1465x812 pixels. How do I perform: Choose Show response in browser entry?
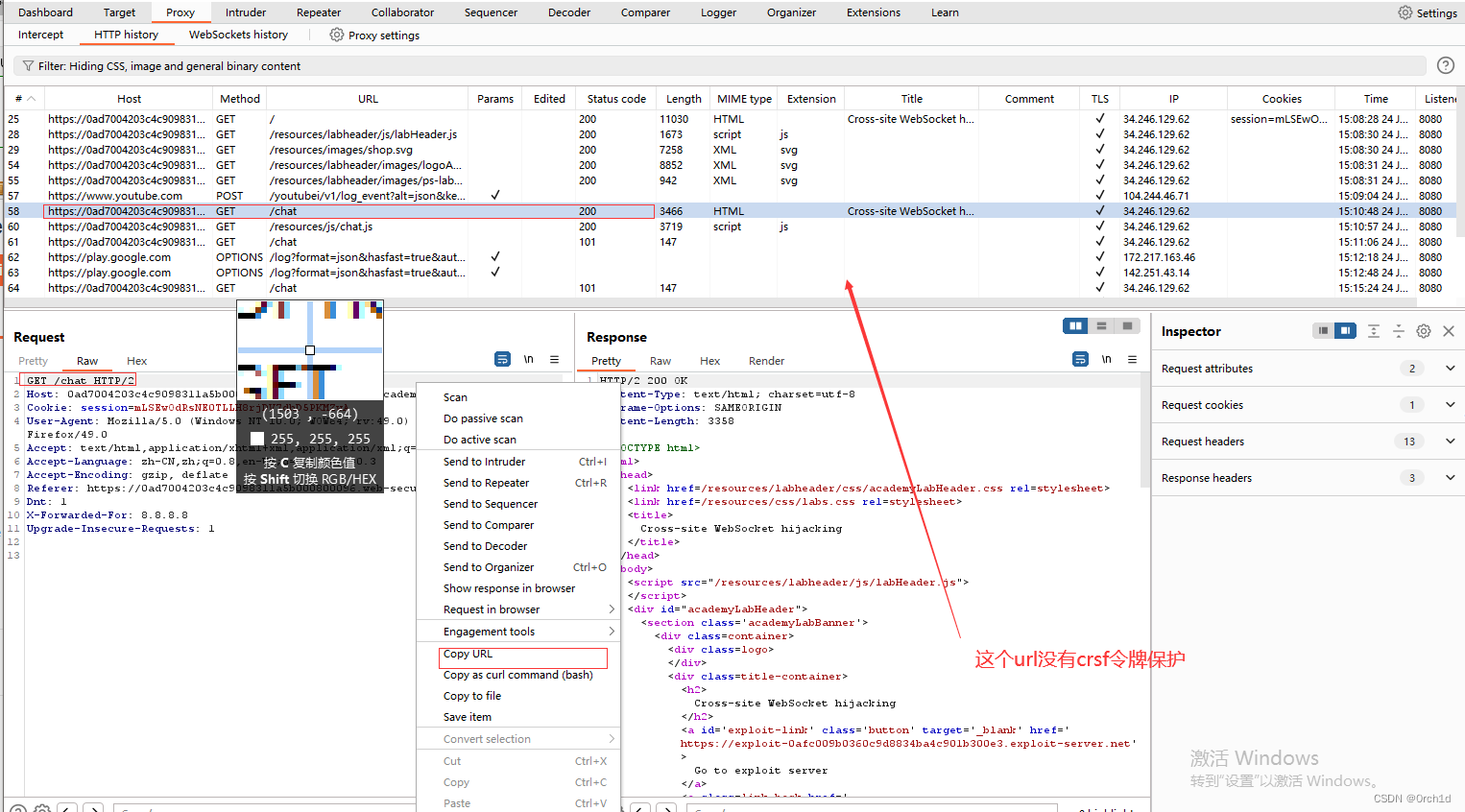pos(518,588)
